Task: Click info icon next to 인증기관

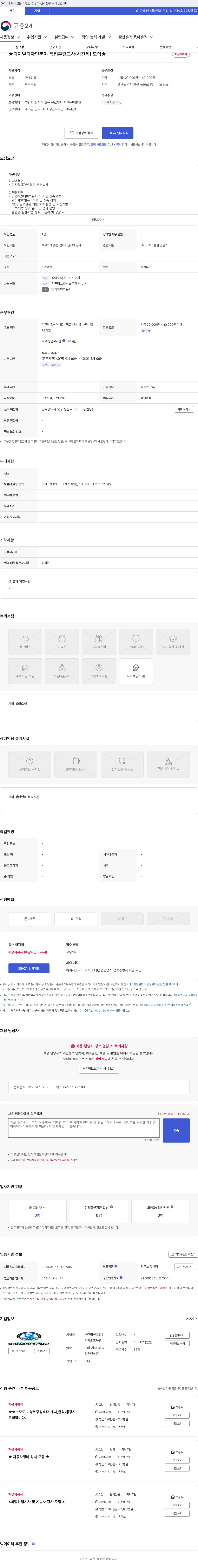Action: (116, 1266)
